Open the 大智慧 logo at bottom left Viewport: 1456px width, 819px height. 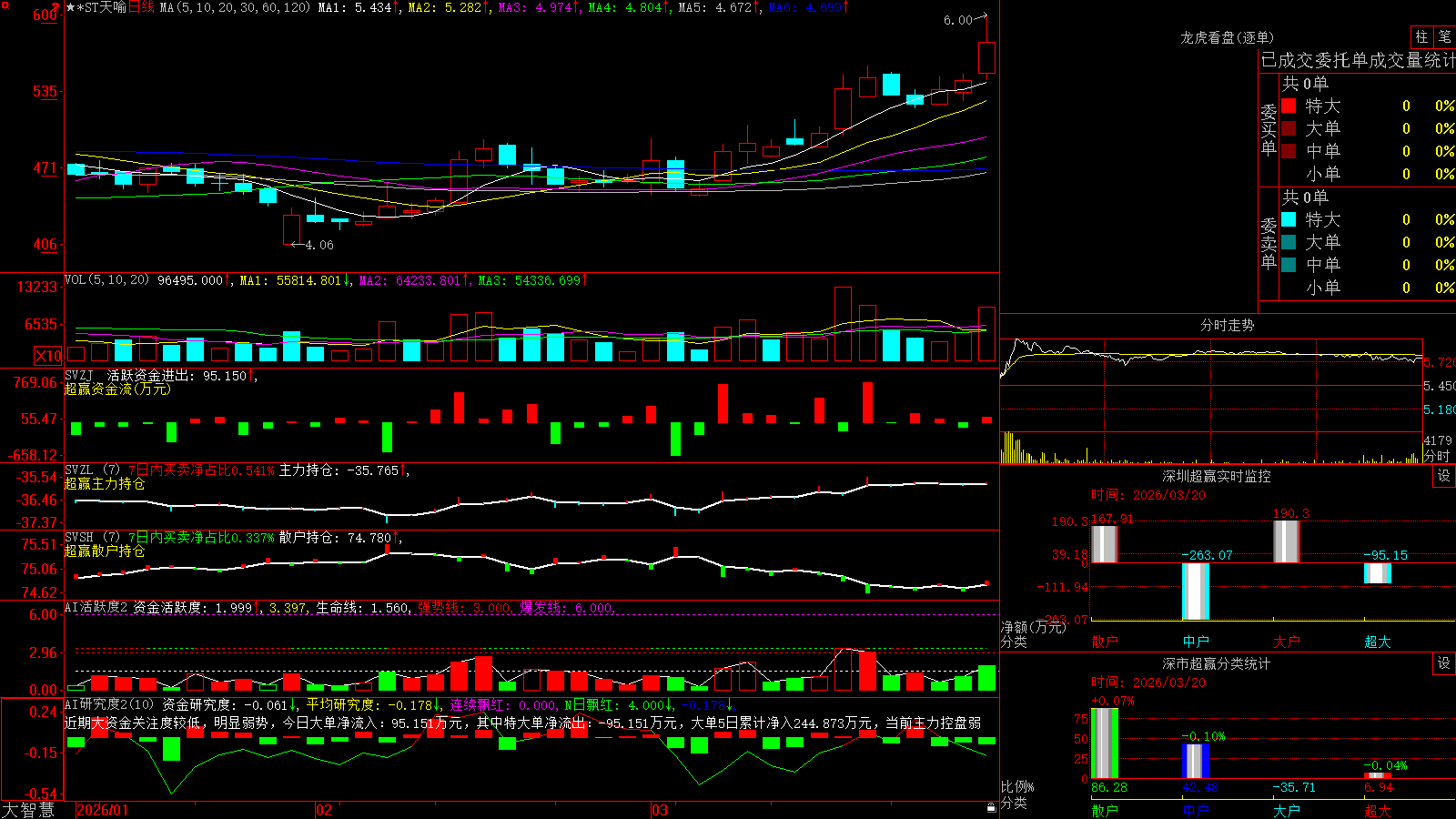tap(28, 810)
